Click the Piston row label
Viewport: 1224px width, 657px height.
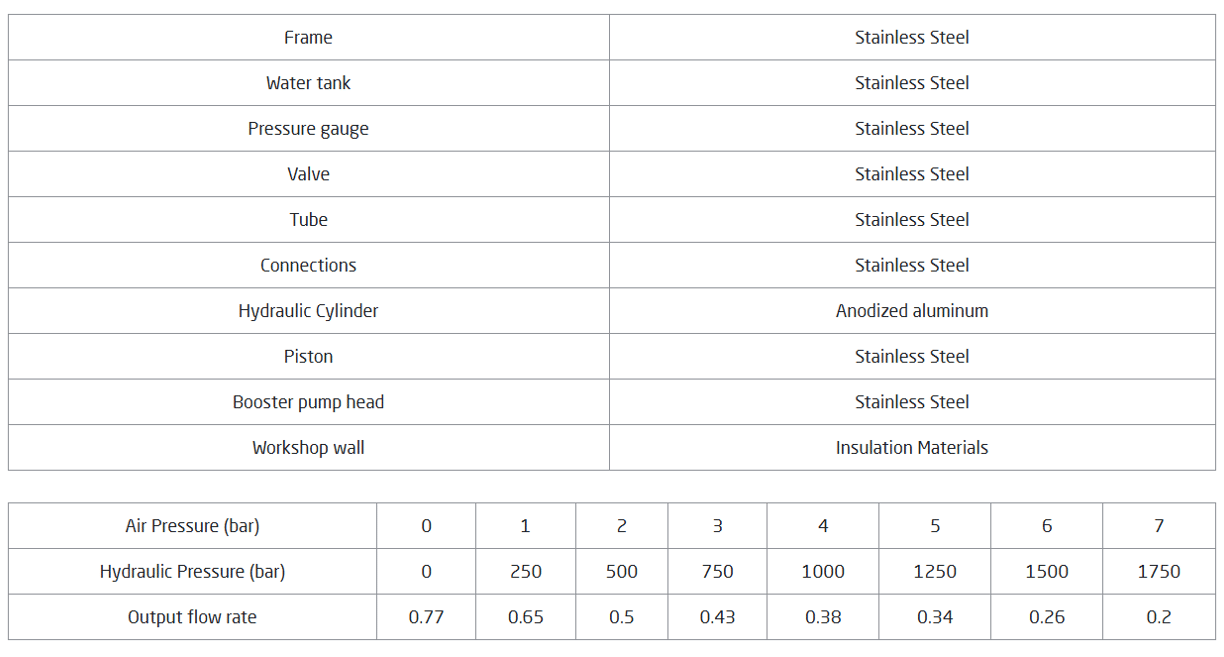click(x=308, y=357)
